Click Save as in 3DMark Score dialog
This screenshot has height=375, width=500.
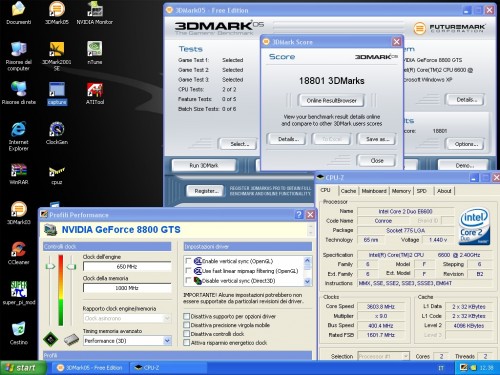[x=377, y=139]
